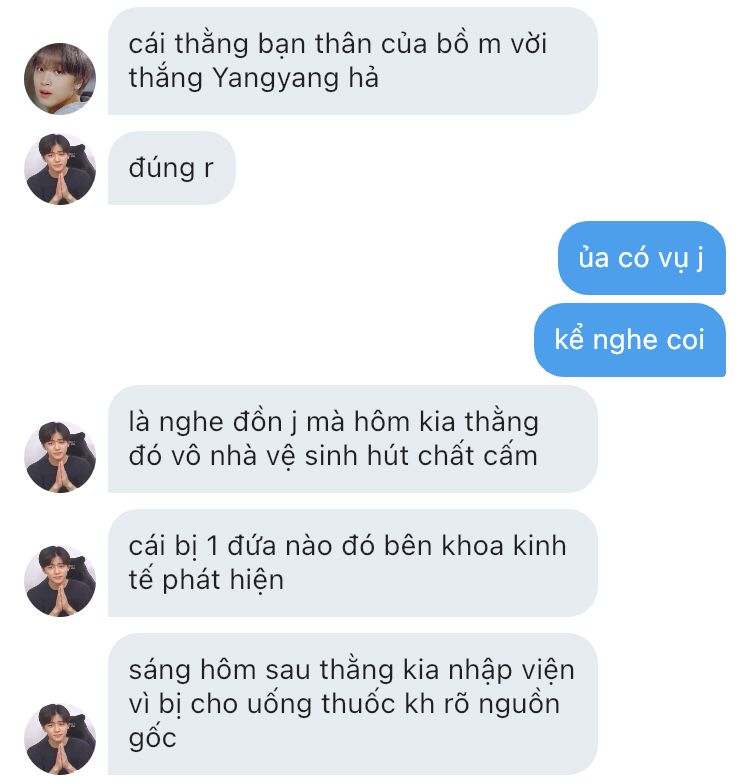Click the word "Yangyang" in the first message
This screenshot has height=784, width=750.
coord(276,79)
